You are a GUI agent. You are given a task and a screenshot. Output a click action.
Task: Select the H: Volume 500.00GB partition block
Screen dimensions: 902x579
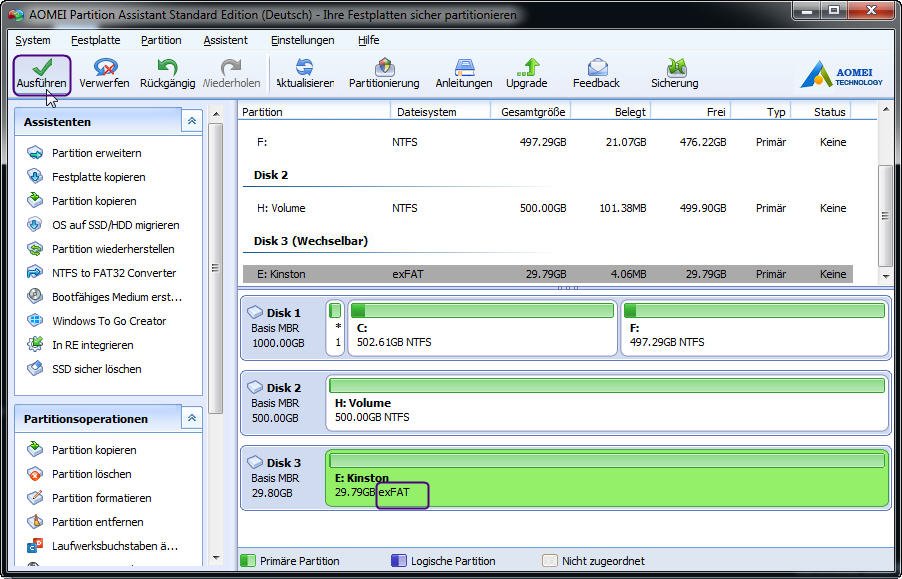(607, 403)
